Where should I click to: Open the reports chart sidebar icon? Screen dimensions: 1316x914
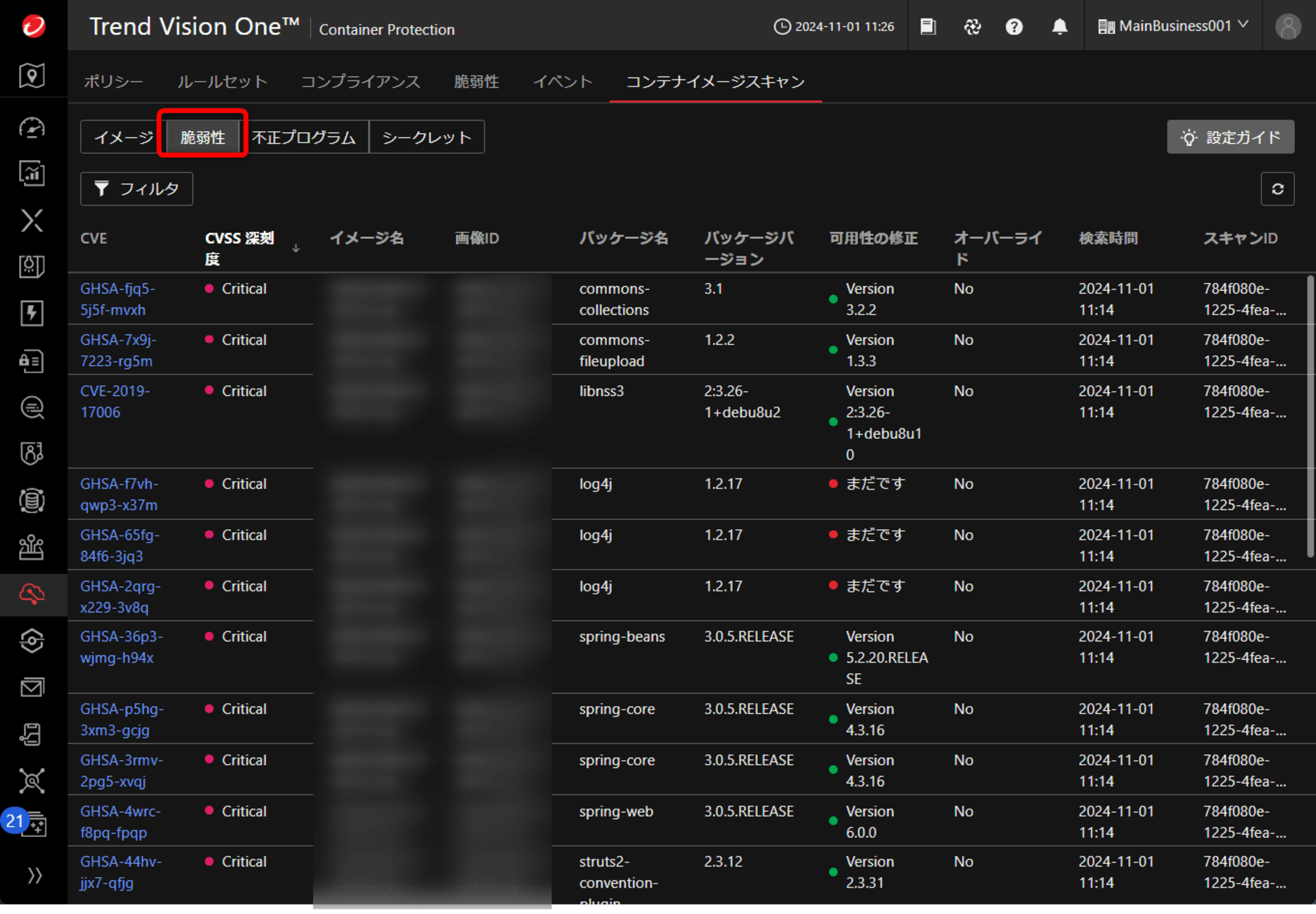(32, 174)
